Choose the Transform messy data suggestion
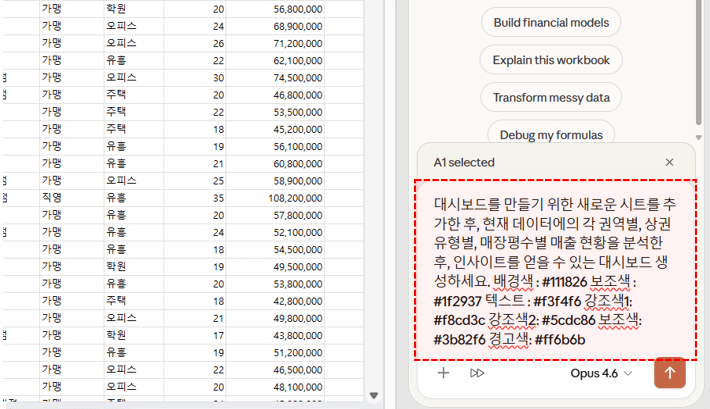 (550, 97)
